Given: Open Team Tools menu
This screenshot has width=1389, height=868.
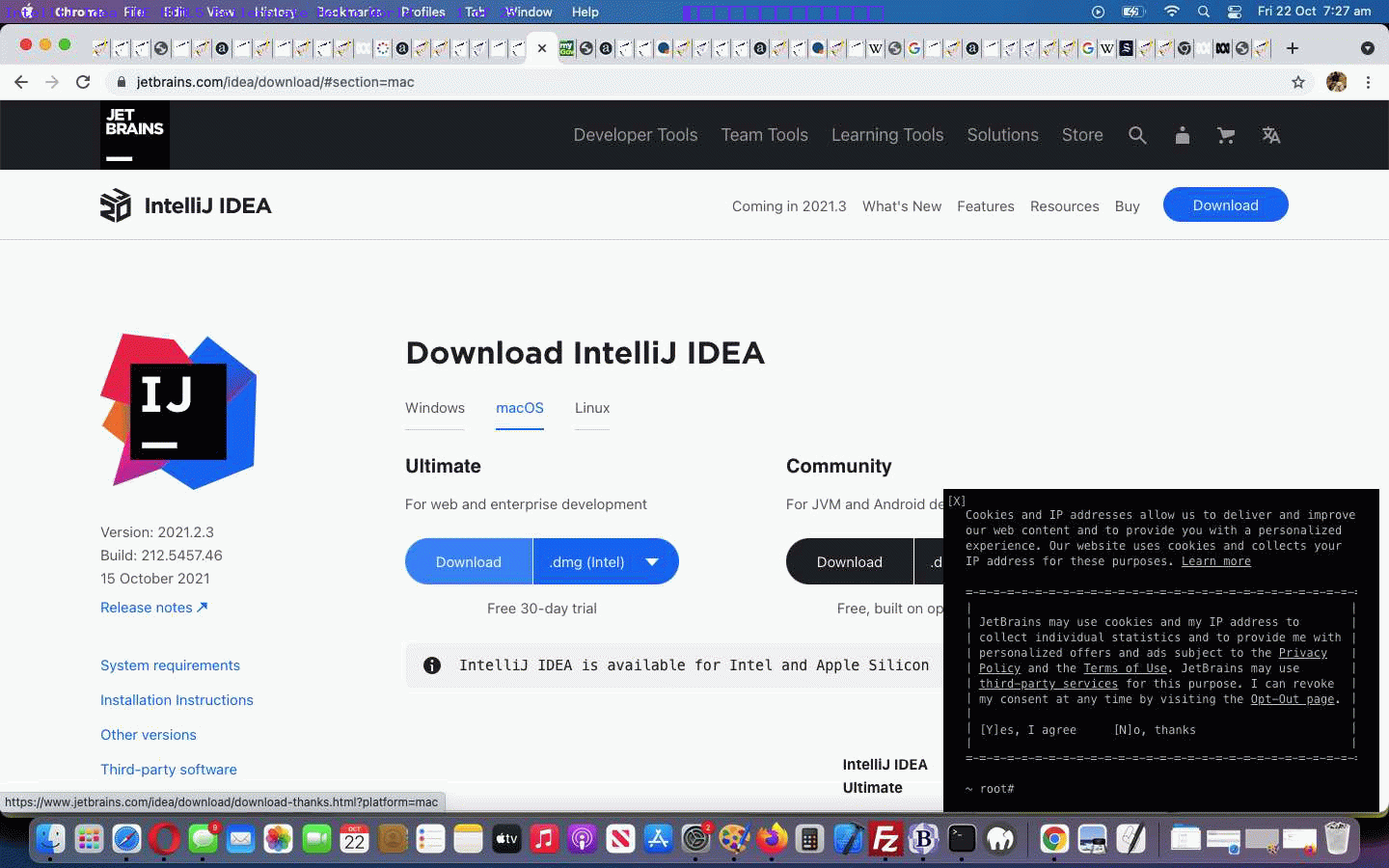Looking at the screenshot, I should click(x=765, y=135).
